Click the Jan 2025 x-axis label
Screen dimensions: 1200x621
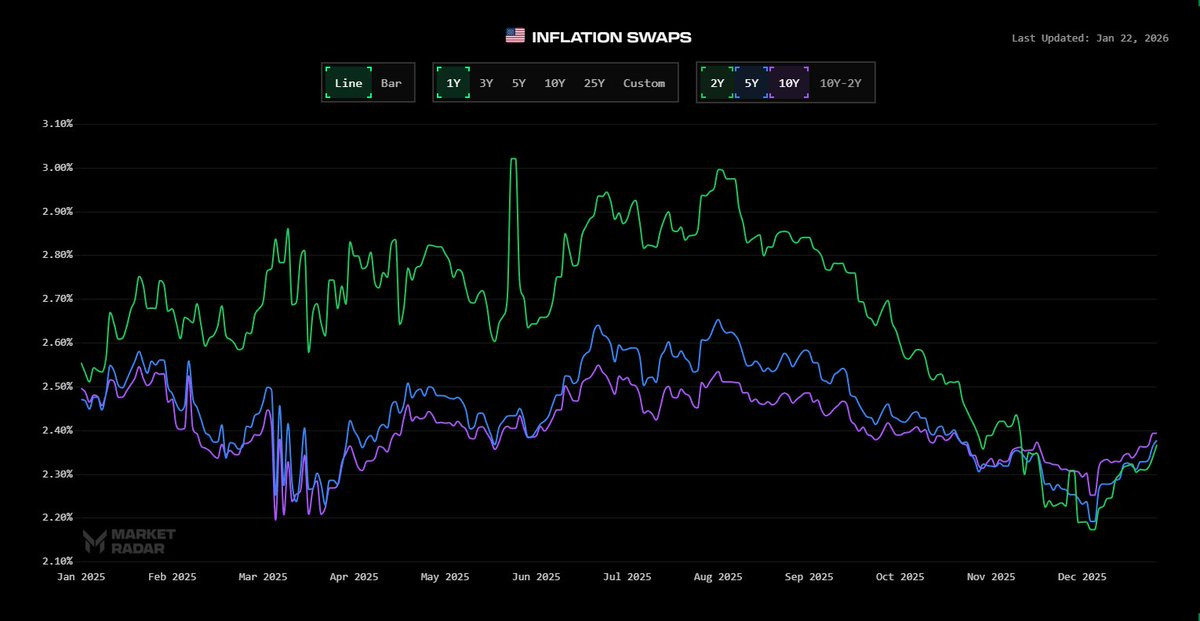pos(80,577)
